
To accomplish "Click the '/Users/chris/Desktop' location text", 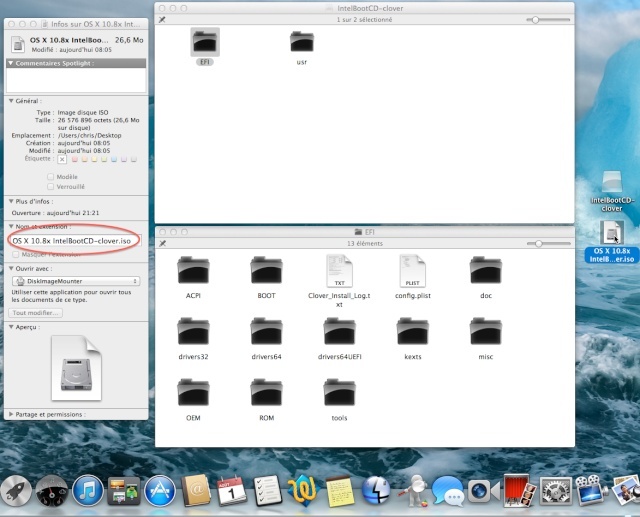I will pos(89,135).
